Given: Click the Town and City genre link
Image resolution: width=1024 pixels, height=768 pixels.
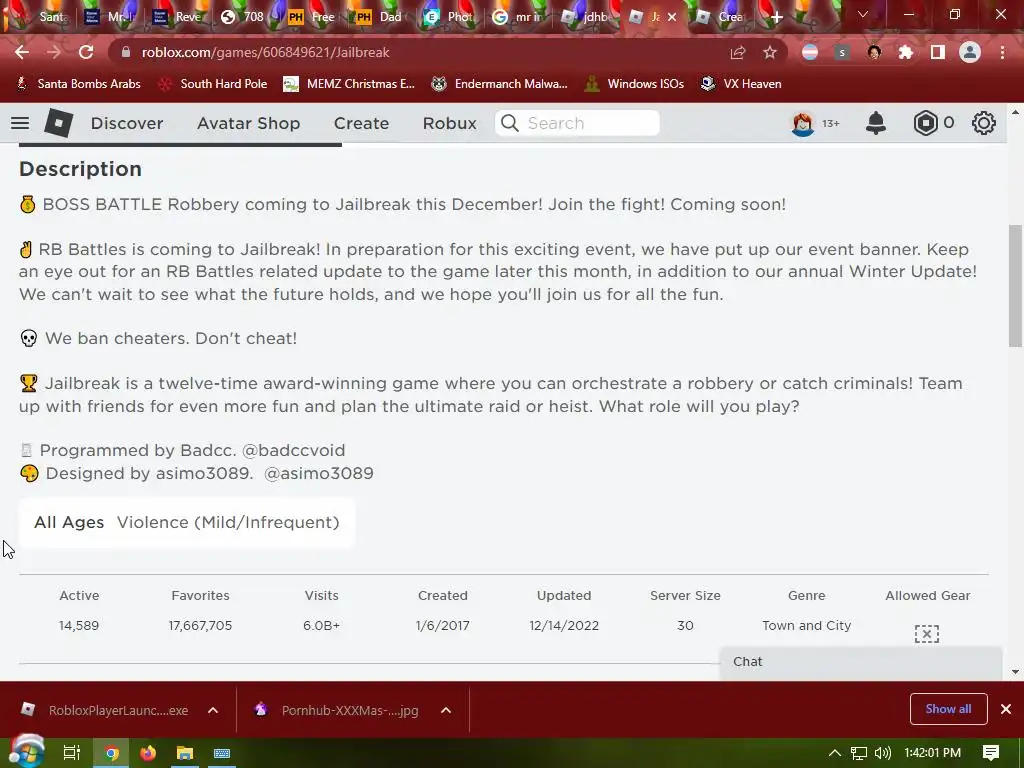Looking at the screenshot, I should coord(807,626).
